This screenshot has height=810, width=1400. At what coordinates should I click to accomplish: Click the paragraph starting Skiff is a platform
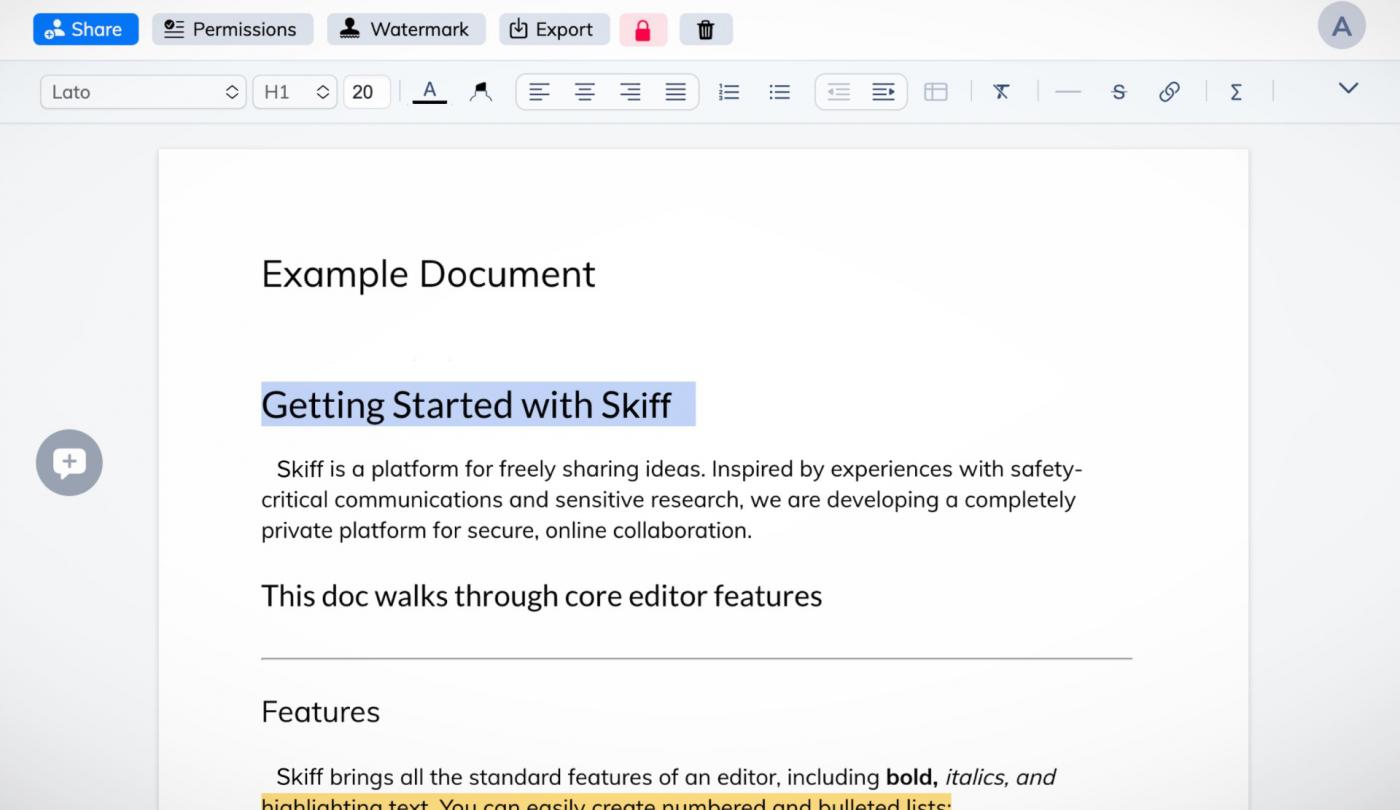pos(672,499)
